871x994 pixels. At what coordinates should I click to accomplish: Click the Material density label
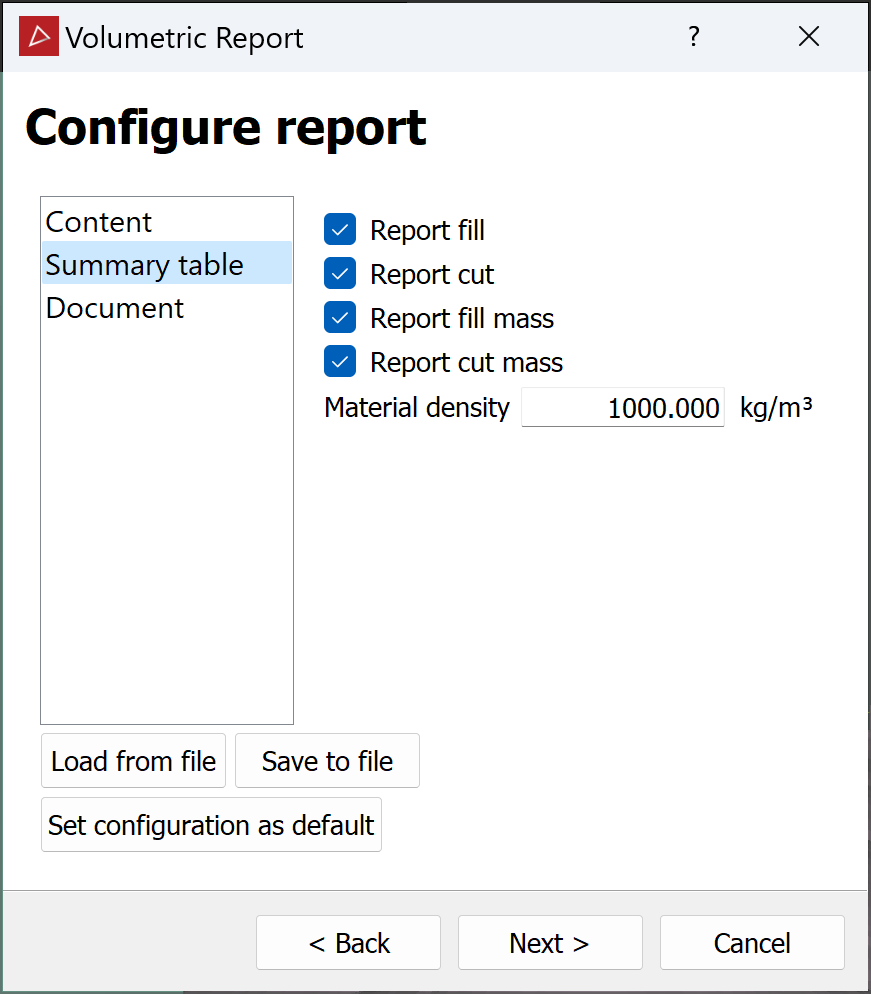click(417, 408)
